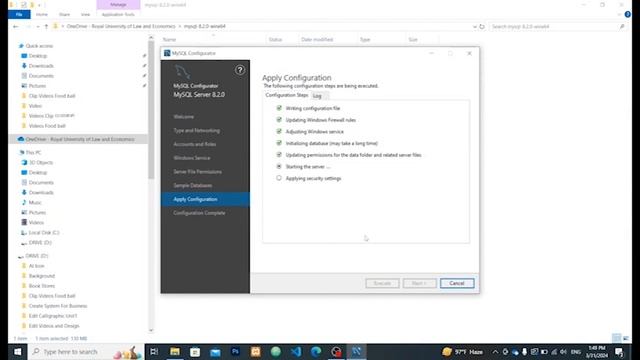The height and width of the screenshot is (360, 640).
Task: Launch Photoshop from the taskbar
Action: tap(236, 351)
